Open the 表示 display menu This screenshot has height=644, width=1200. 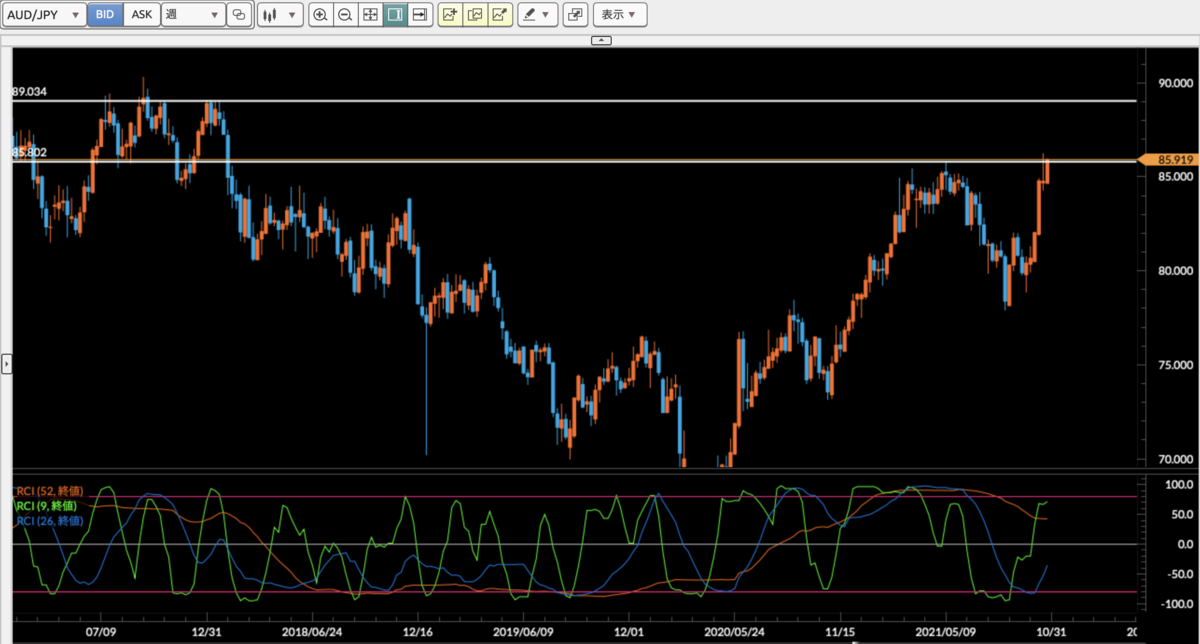(620, 14)
